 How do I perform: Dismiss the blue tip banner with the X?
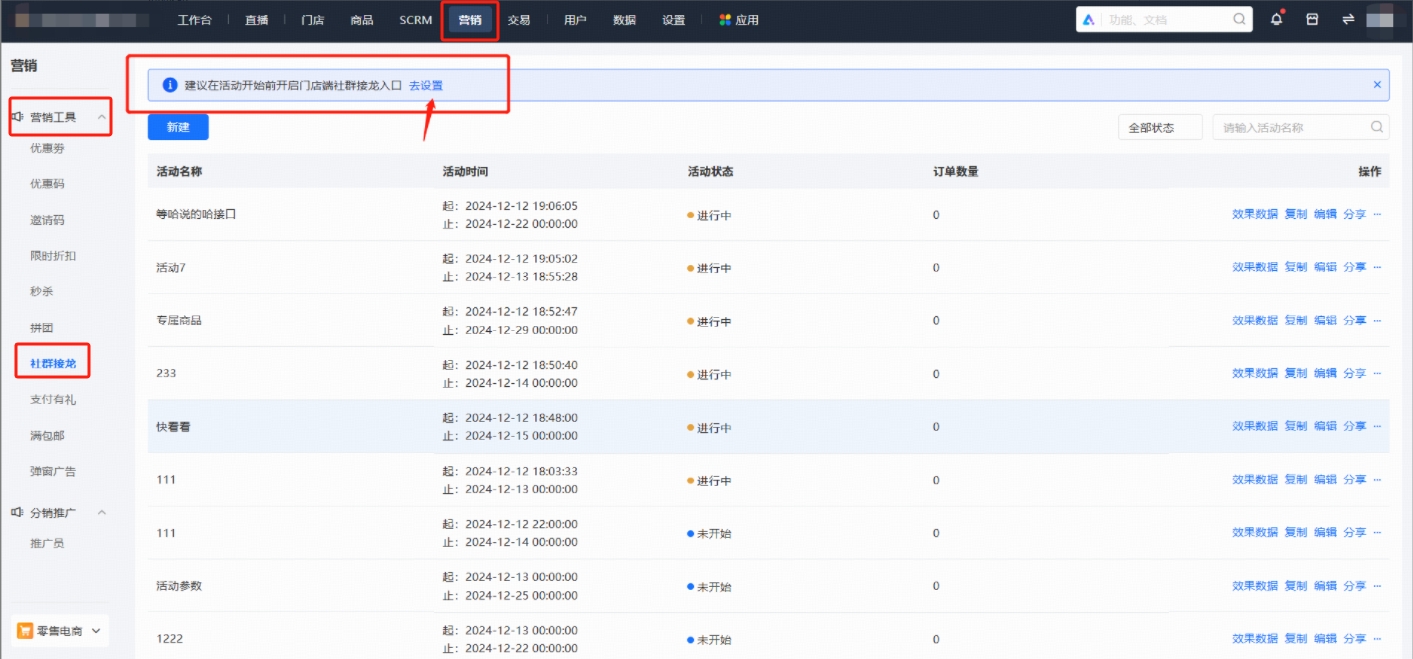pos(1377,84)
